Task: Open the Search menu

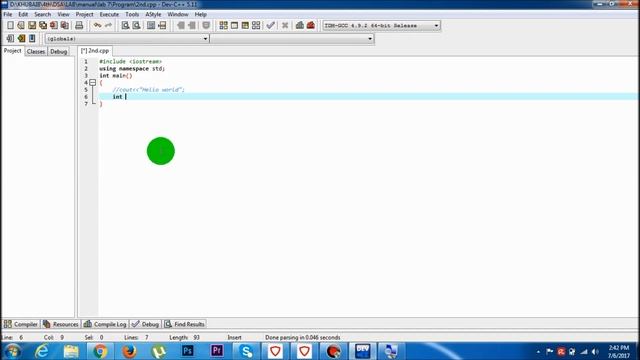Action: [42, 14]
